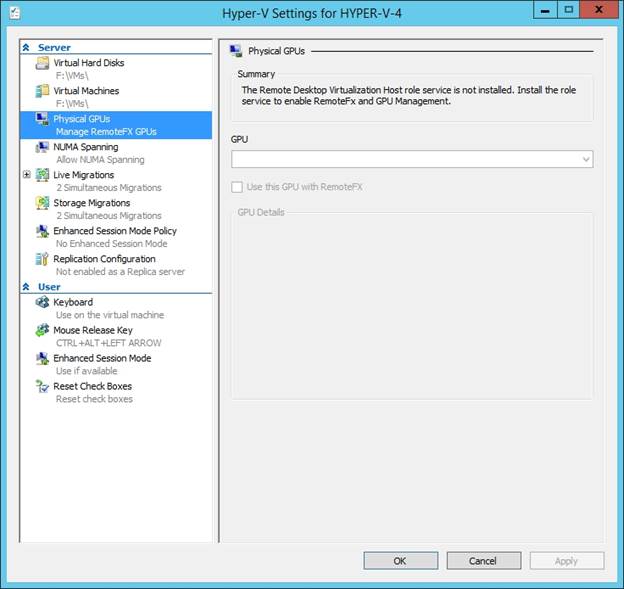Viewport: 624px width, 589px height.
Task: Click the Storage Migrations icon
Action: 42,203
